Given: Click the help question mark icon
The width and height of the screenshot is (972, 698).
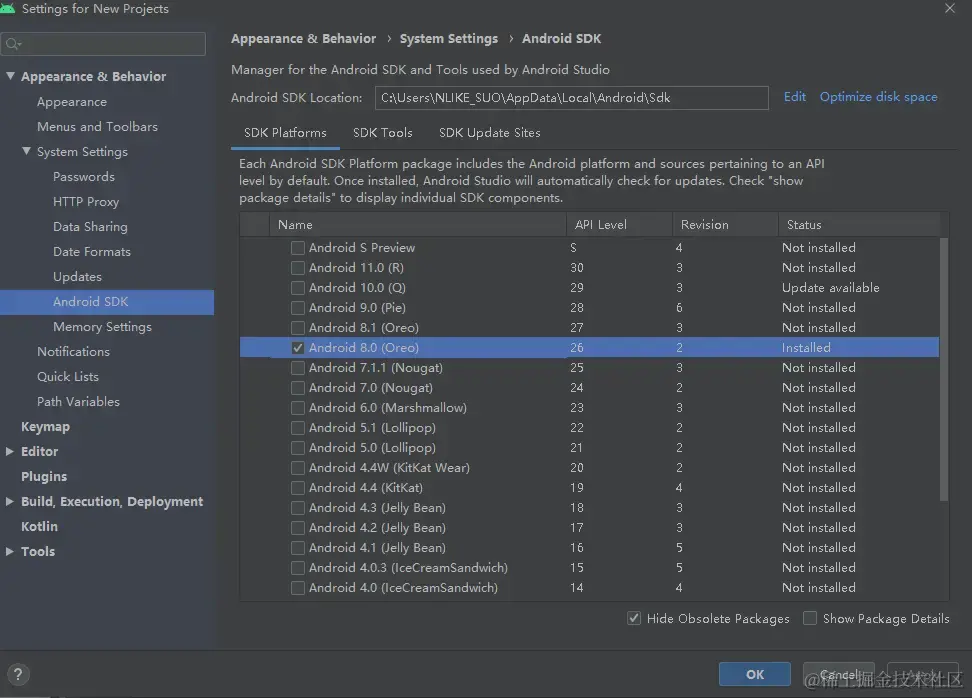Looking at the screenshot, I should [18, 674].
